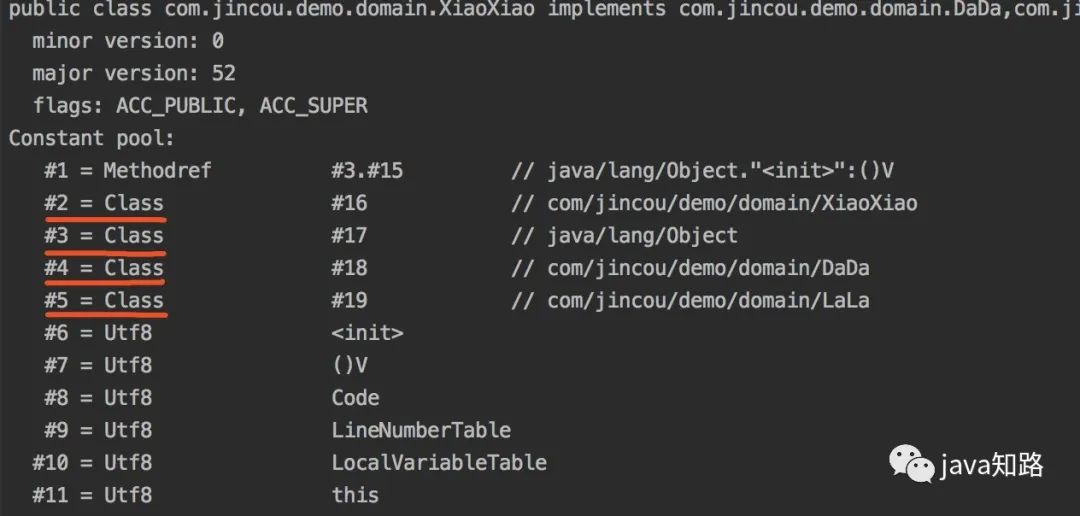Click the WeChat logo icon in watermark
Viewport: 1080px width, 516px height.
coord(912,465)
